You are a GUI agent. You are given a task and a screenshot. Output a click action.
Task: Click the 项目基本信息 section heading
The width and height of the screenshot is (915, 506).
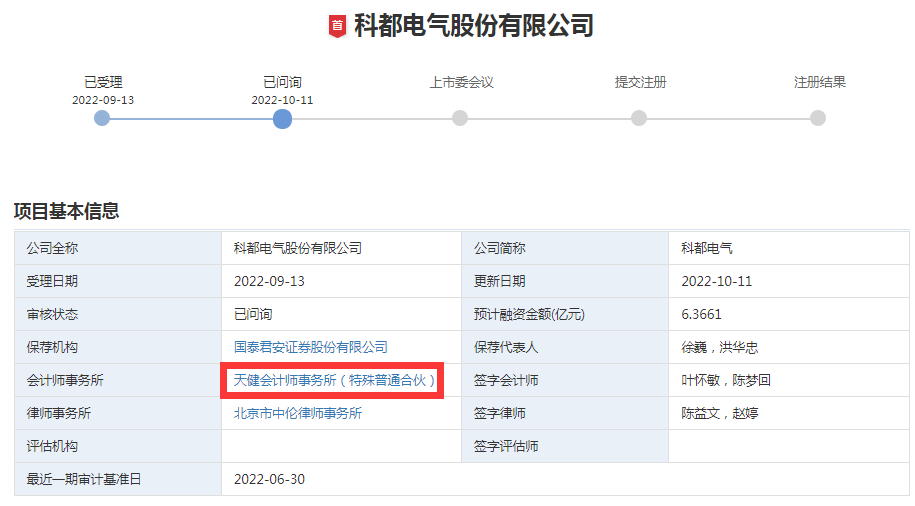pos(67,211)
